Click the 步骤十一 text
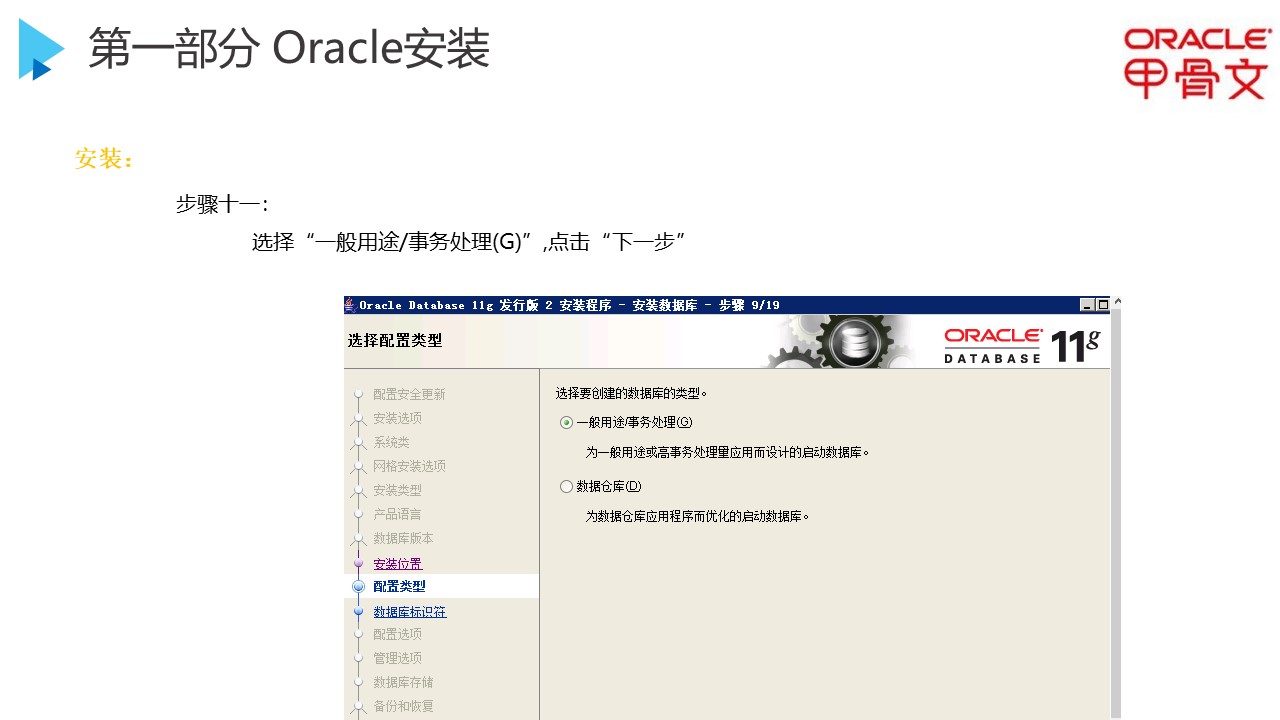1280x720 pixels. coord(222,205)
